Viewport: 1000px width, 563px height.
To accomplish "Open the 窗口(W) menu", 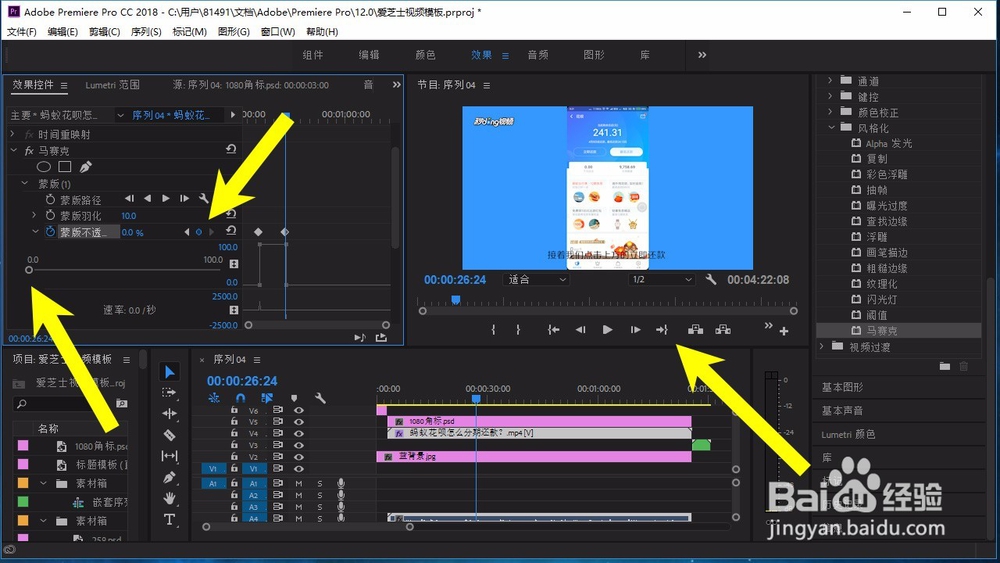I will (x=277, y=31).
